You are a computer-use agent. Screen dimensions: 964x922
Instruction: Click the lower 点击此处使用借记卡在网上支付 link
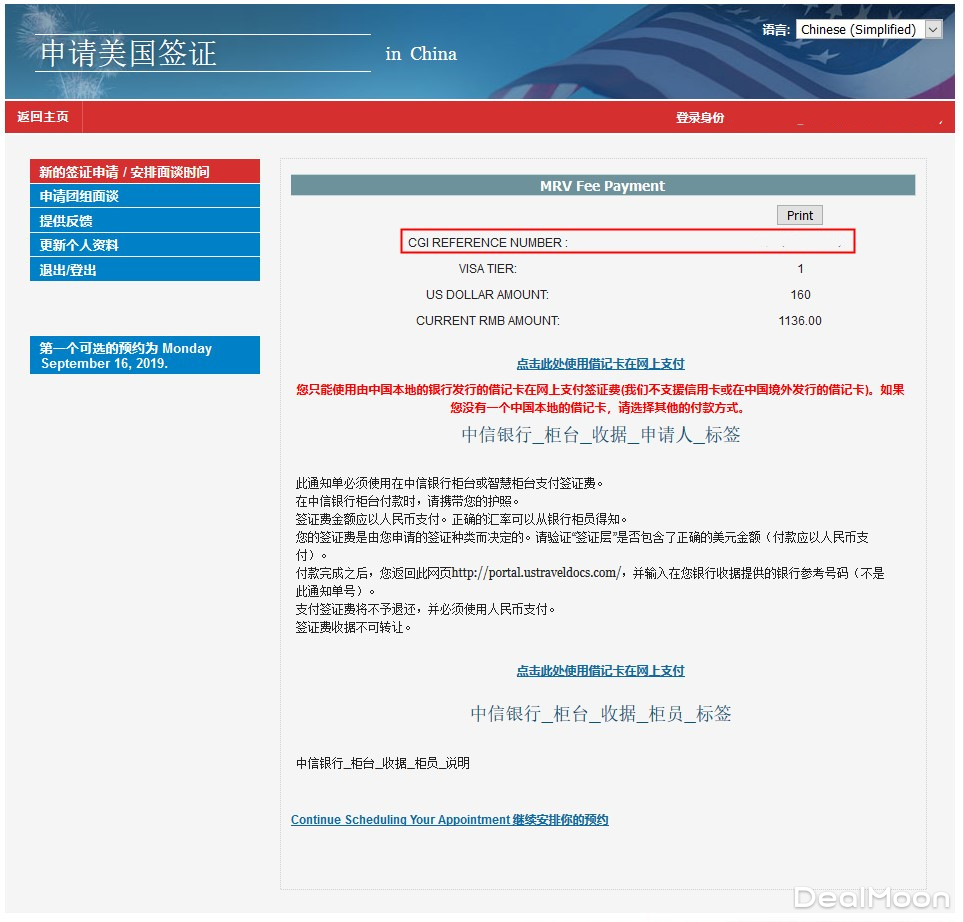600,671
